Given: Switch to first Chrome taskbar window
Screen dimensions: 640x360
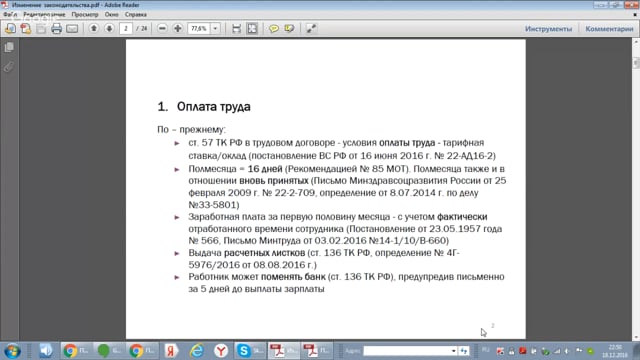Looking at the screenshot, I should [76, 351].
